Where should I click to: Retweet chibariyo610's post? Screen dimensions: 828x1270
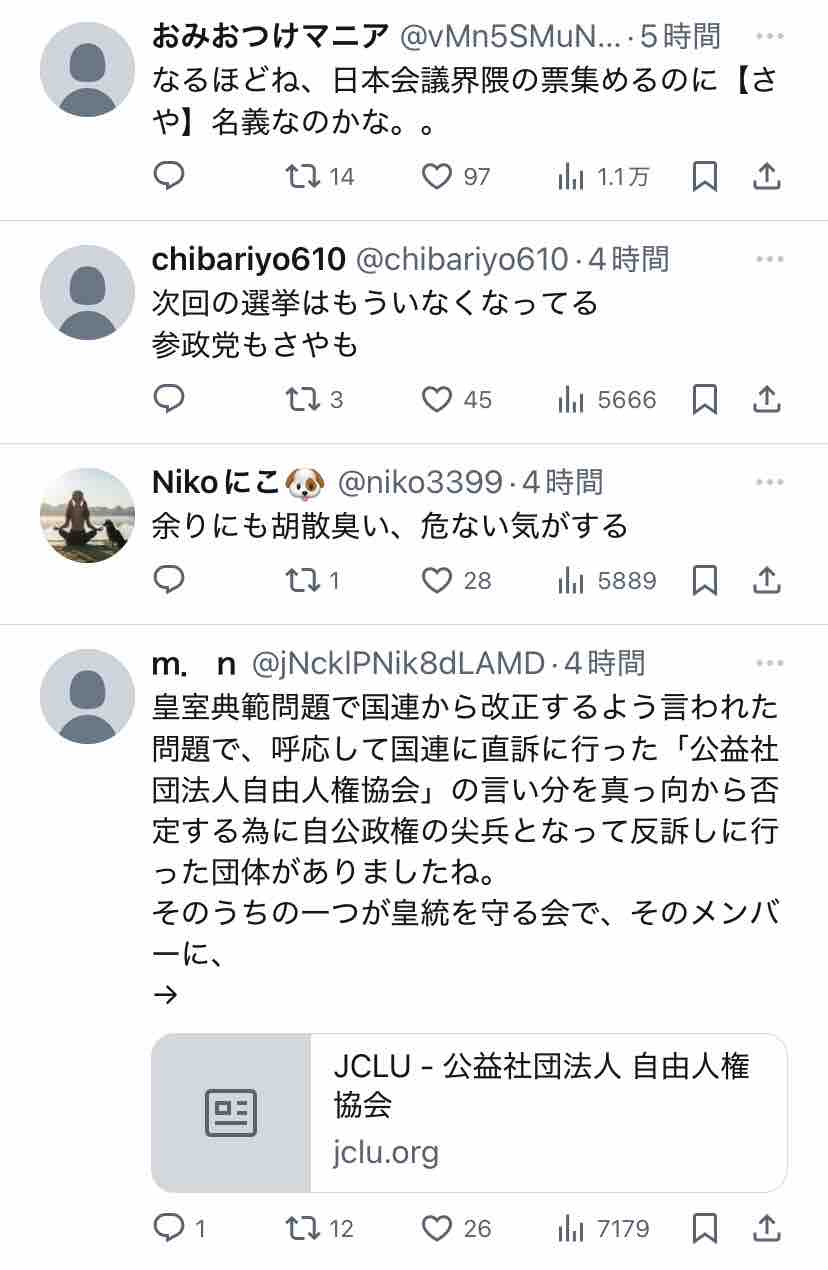tap(314, 400)
